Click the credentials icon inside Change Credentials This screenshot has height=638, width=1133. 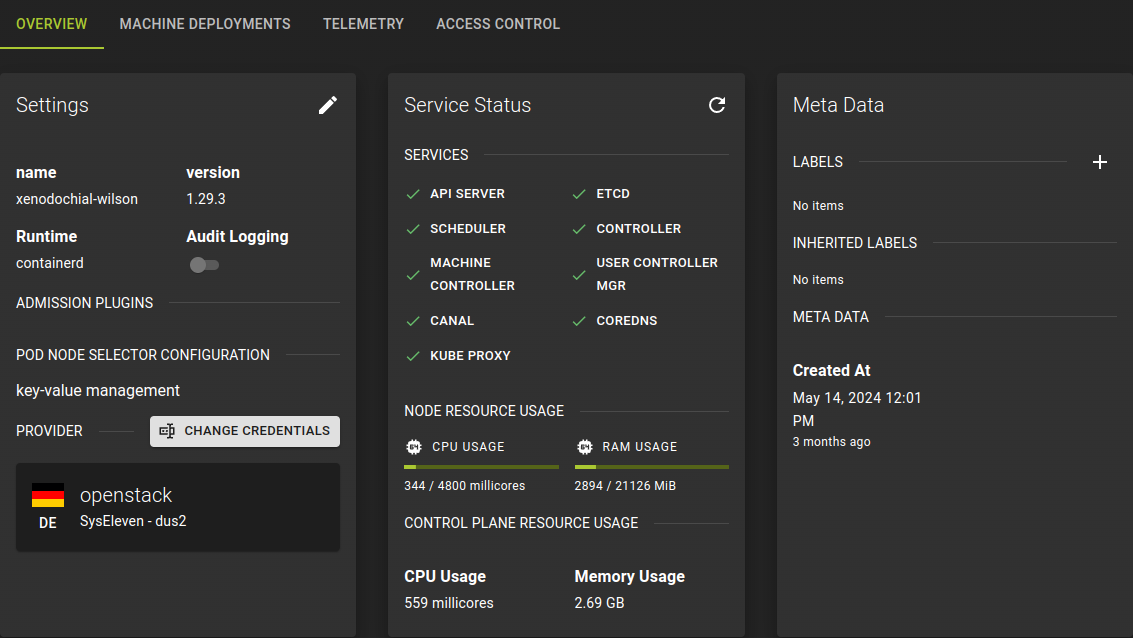tap(168, 431)
